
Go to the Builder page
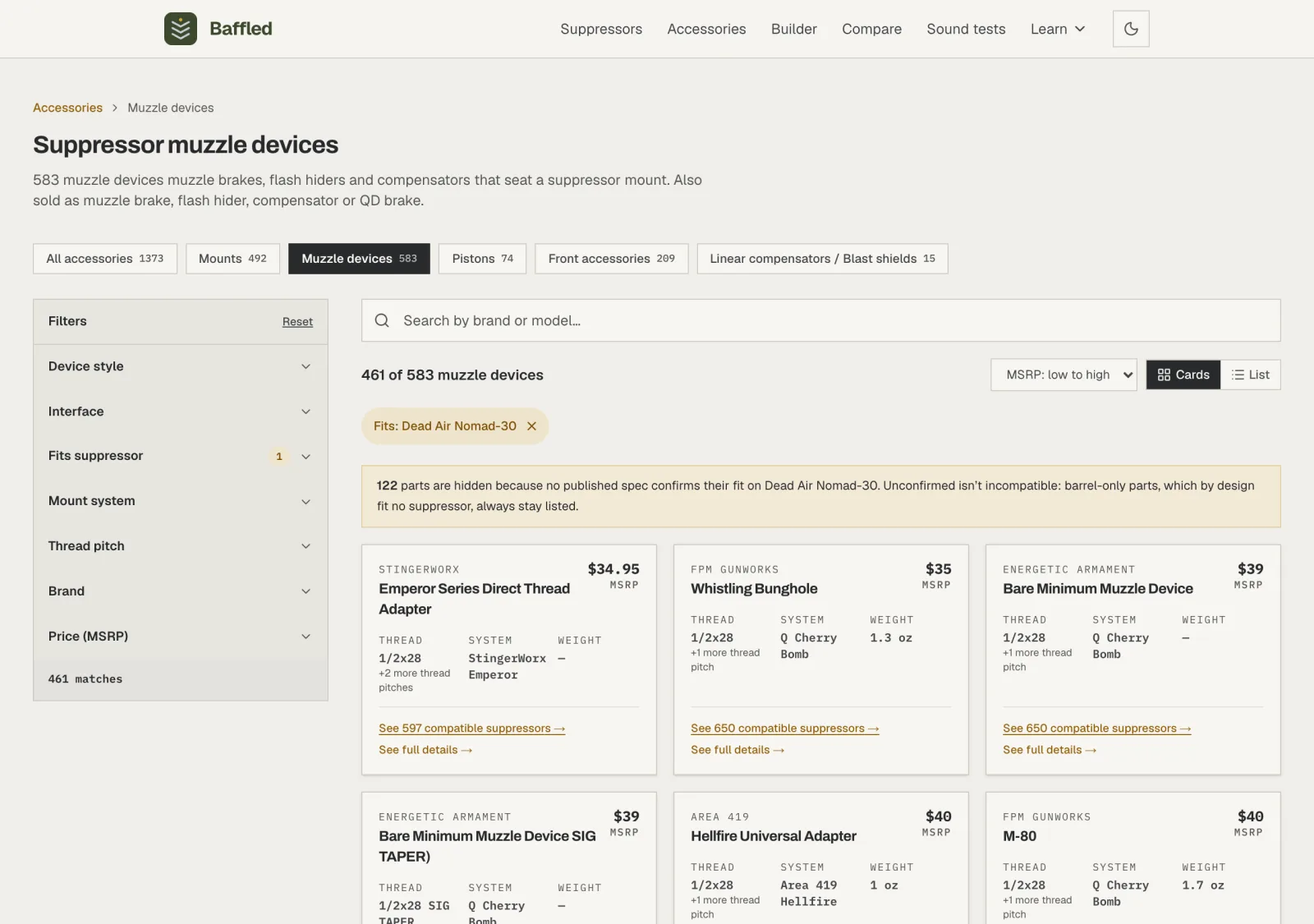pos(794,29)
